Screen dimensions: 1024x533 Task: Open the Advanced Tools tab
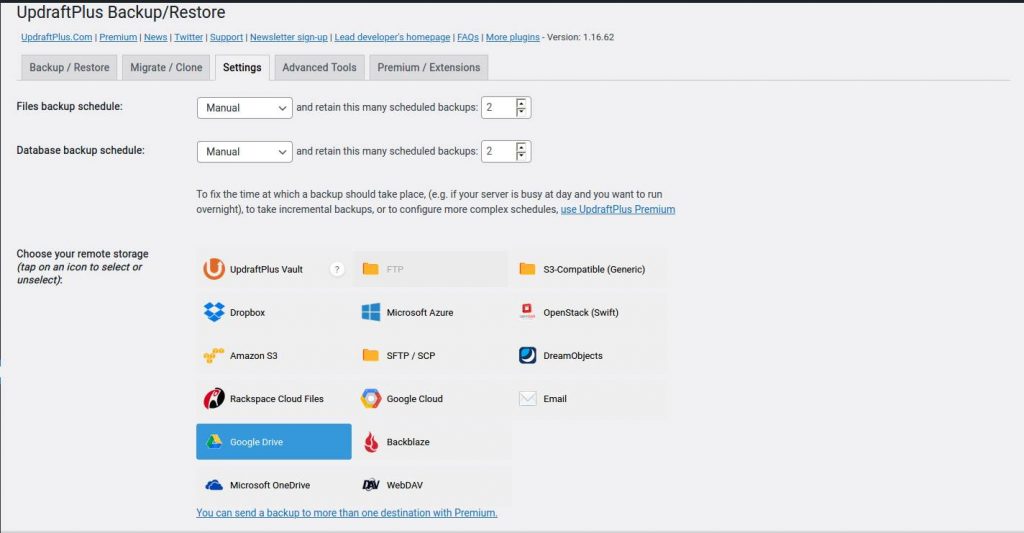coord(319,67)
